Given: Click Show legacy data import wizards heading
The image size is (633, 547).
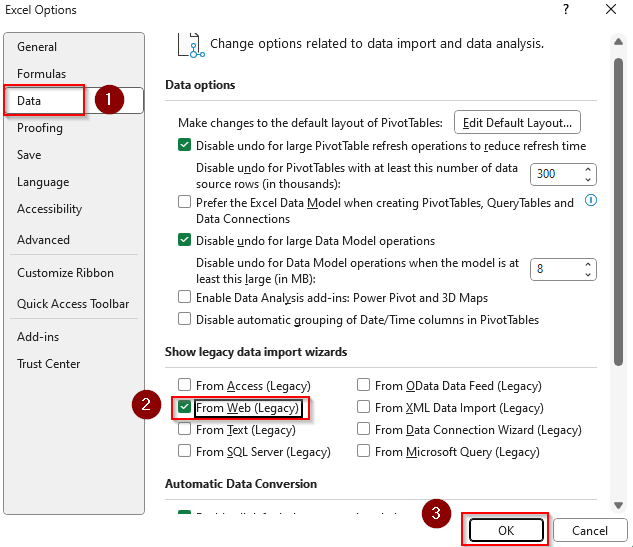Looking at the screenshot, I should click(256, 352).
